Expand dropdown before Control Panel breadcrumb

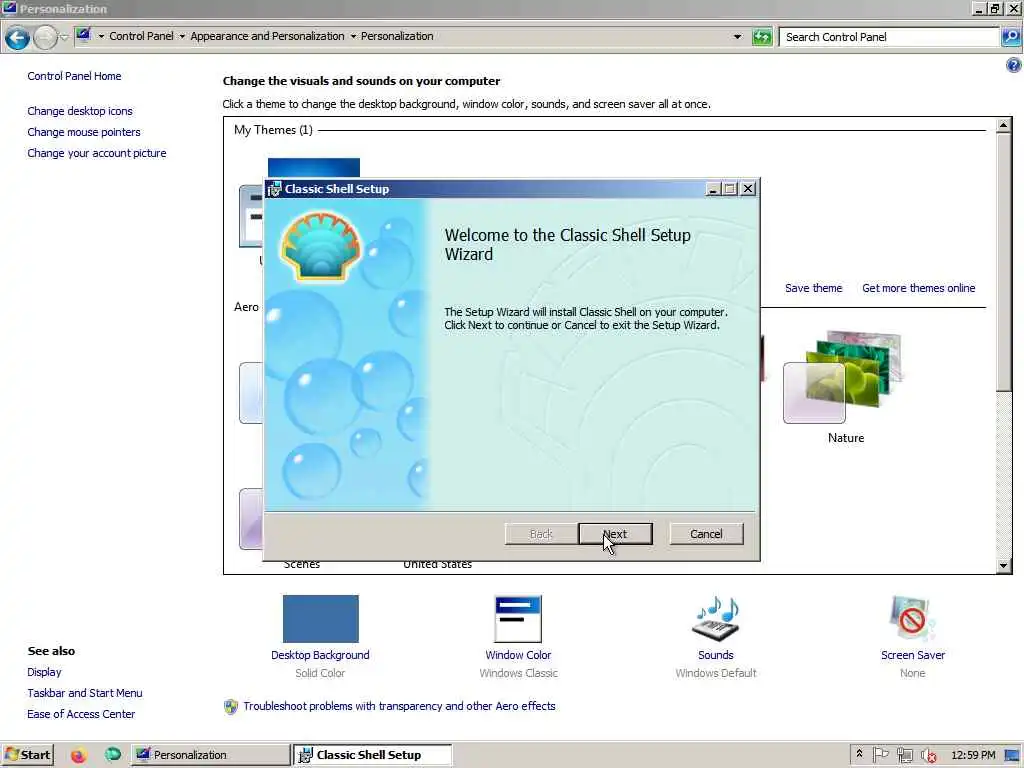[101, 37]
